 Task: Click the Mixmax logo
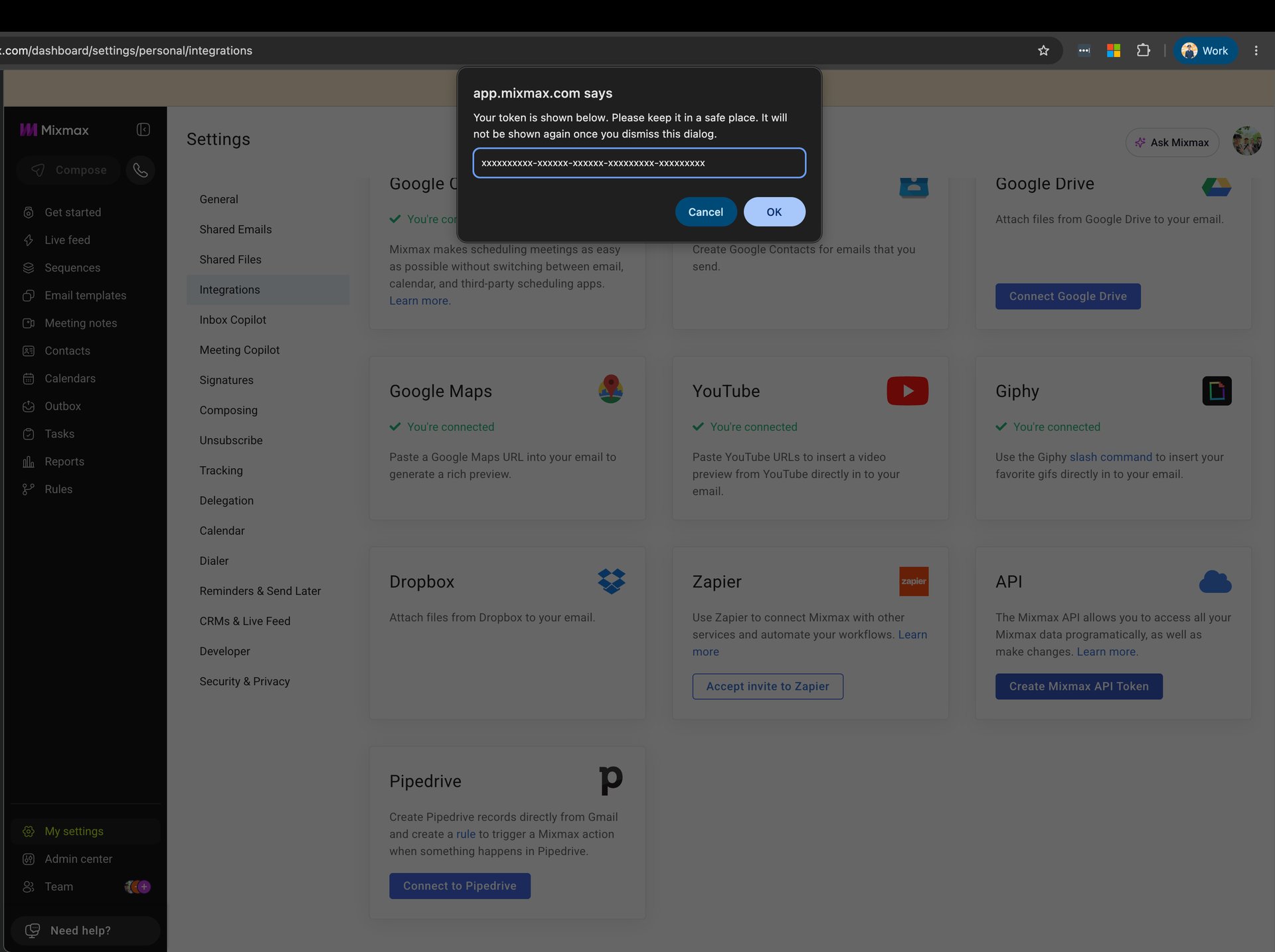pyautogui.click(x=54, y=130)
